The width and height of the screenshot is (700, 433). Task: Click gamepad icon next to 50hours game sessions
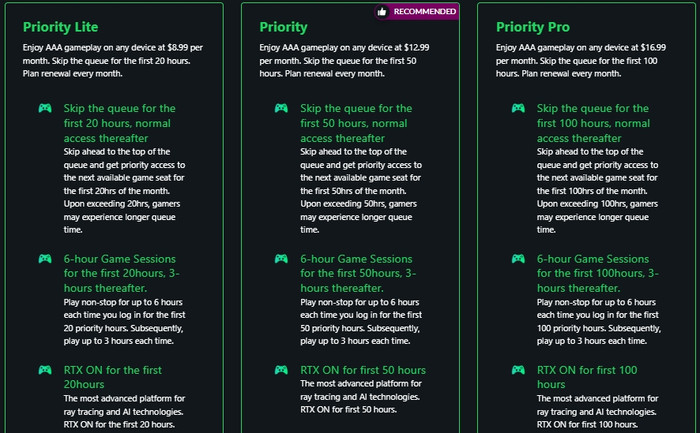[x=281, y=258]
